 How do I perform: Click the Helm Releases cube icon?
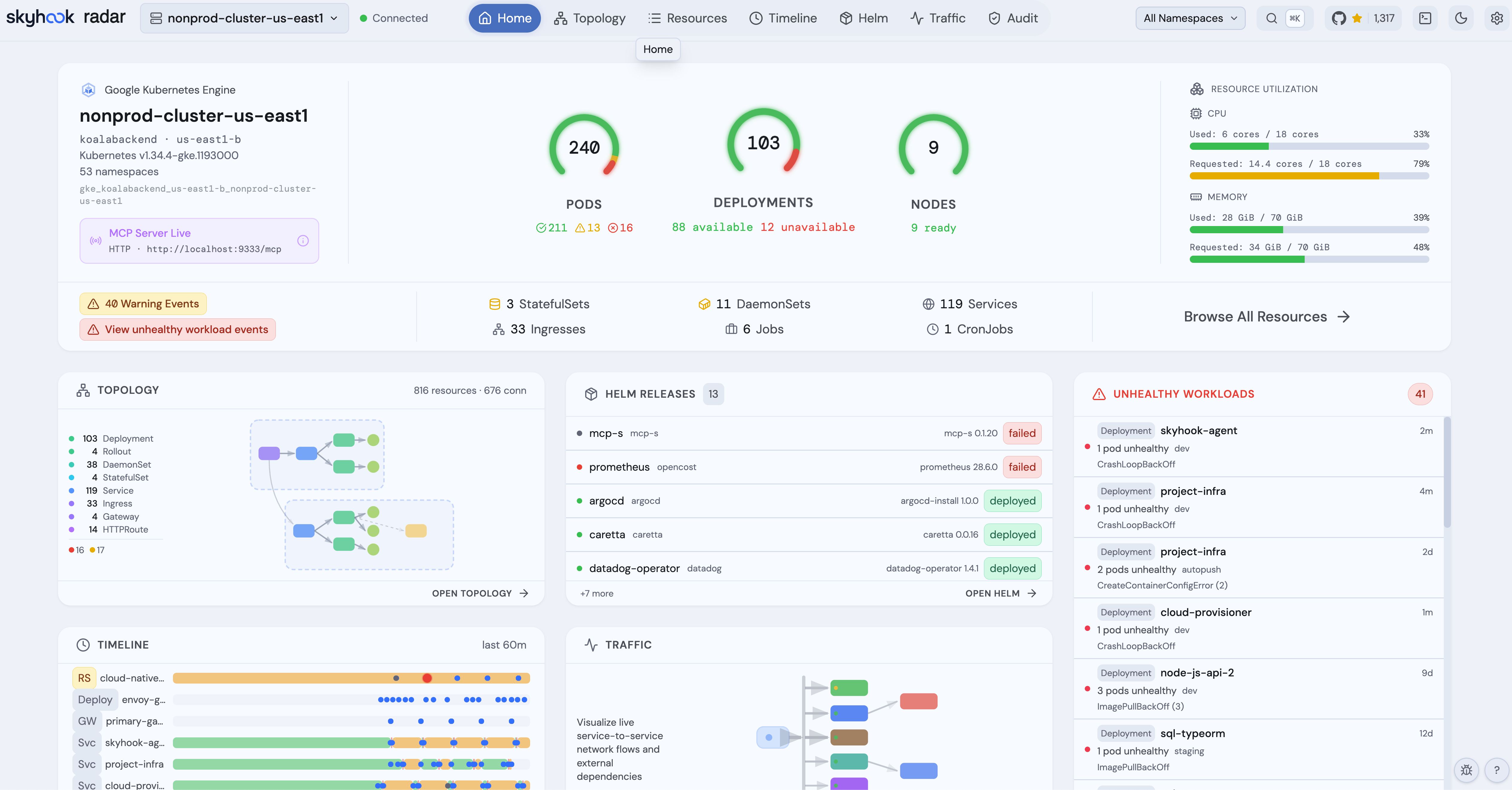click(x=591, y=394)
